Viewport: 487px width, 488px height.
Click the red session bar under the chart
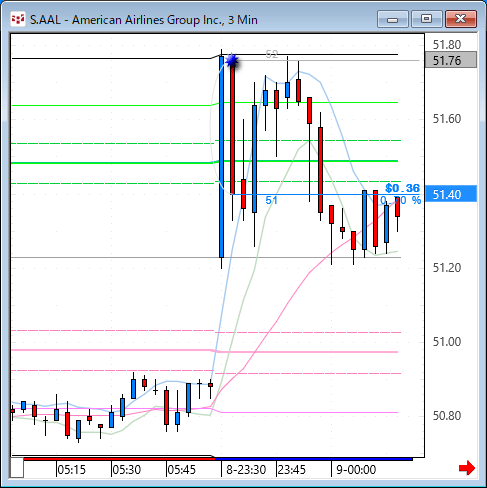pos(119,459)
